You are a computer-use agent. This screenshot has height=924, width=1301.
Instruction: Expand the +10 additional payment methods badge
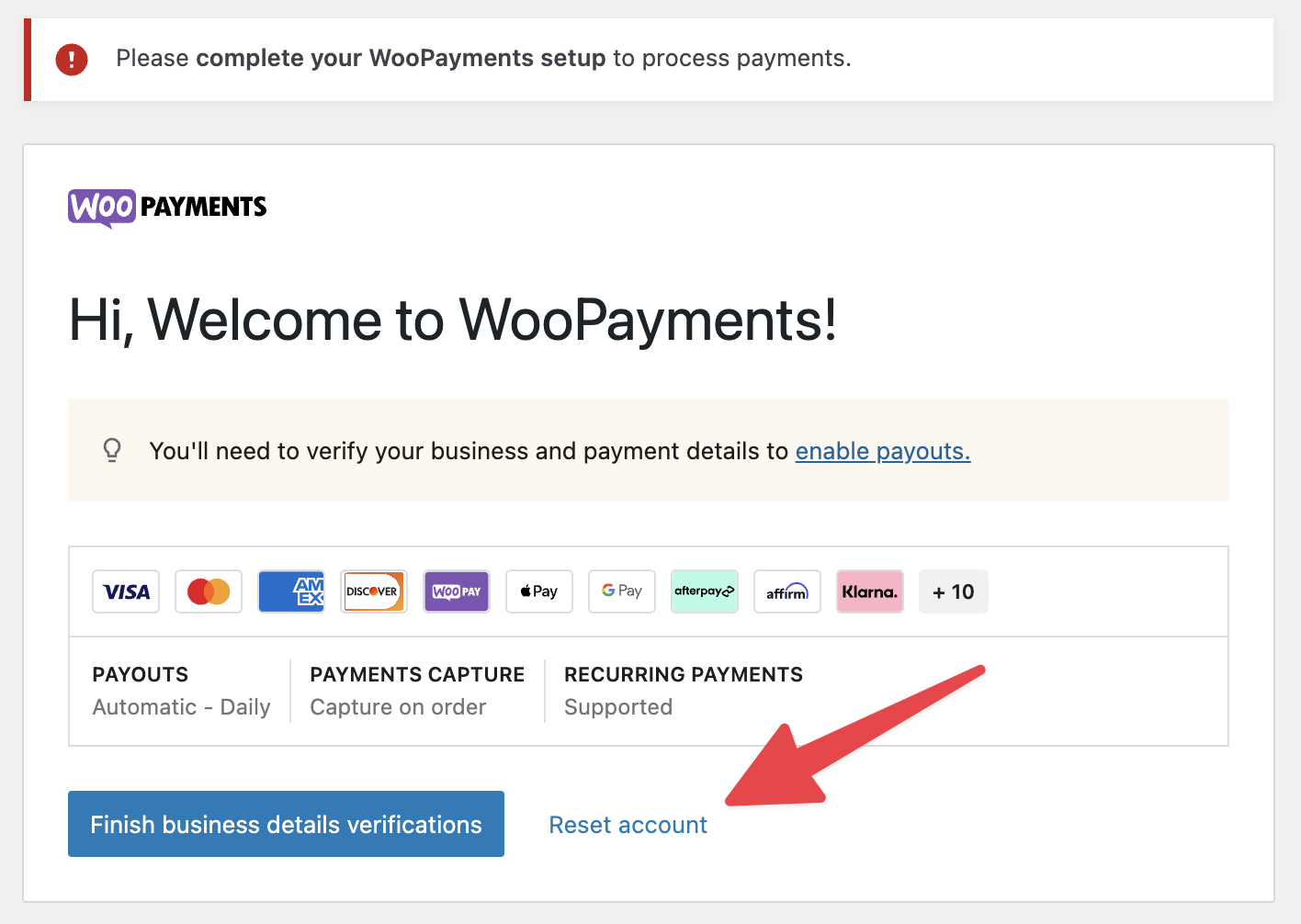953,592
